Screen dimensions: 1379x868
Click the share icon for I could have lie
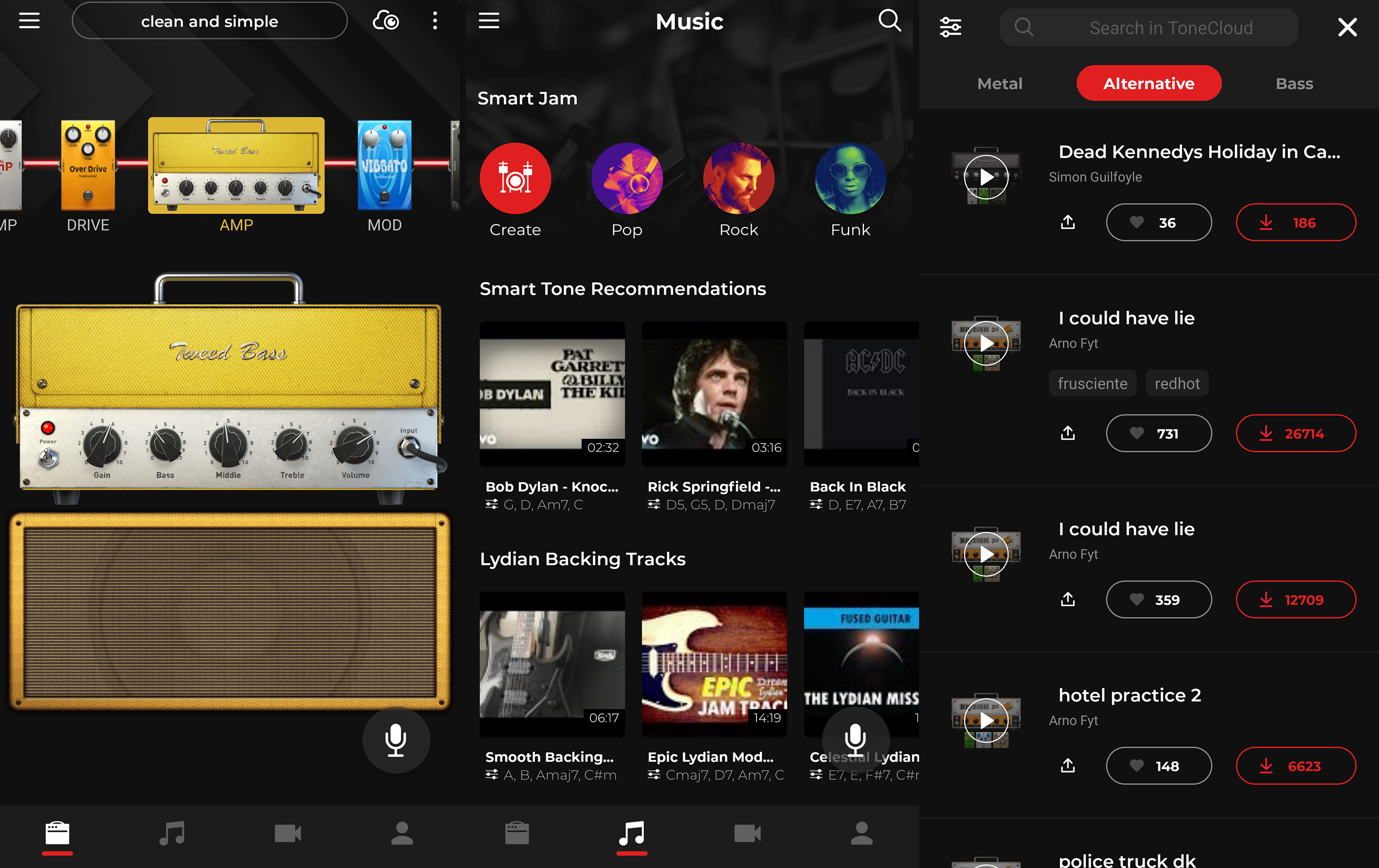1068,432
